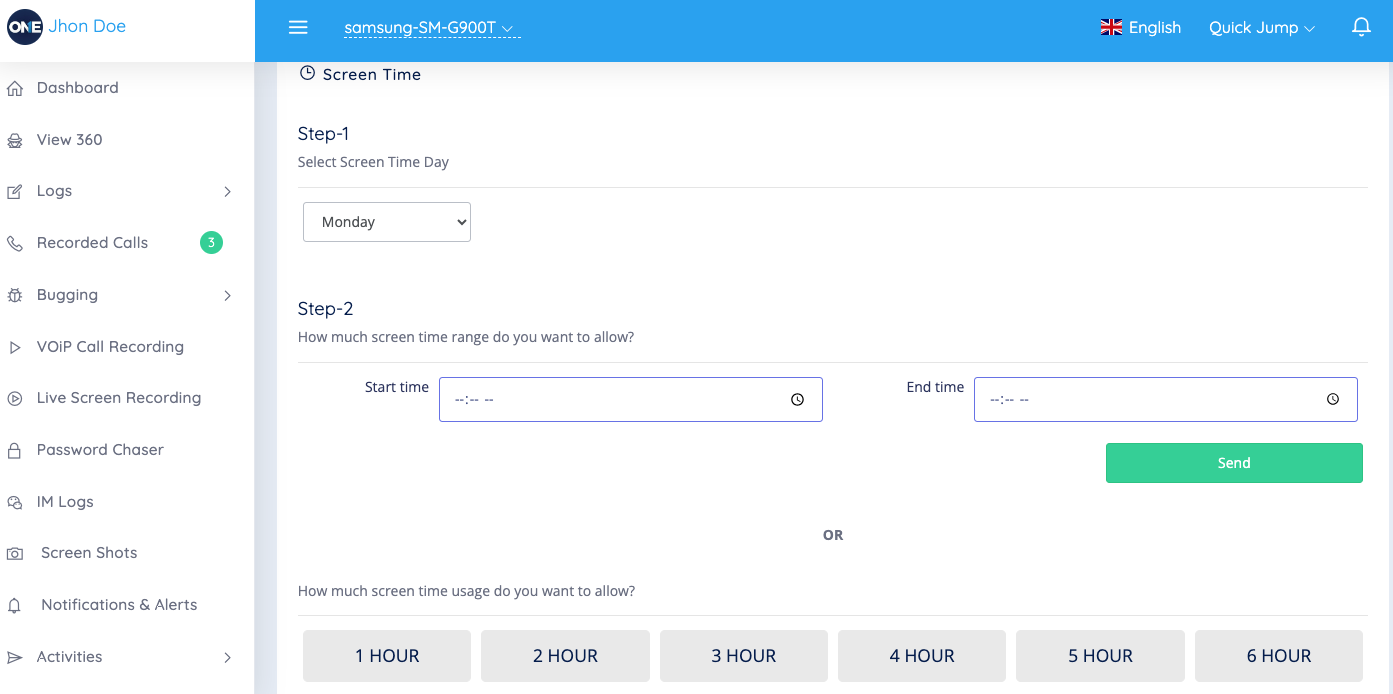Open the Monday day dropdown
Image resolution: width=1393 pixels, height=694 pixels.
click(387, 222)
